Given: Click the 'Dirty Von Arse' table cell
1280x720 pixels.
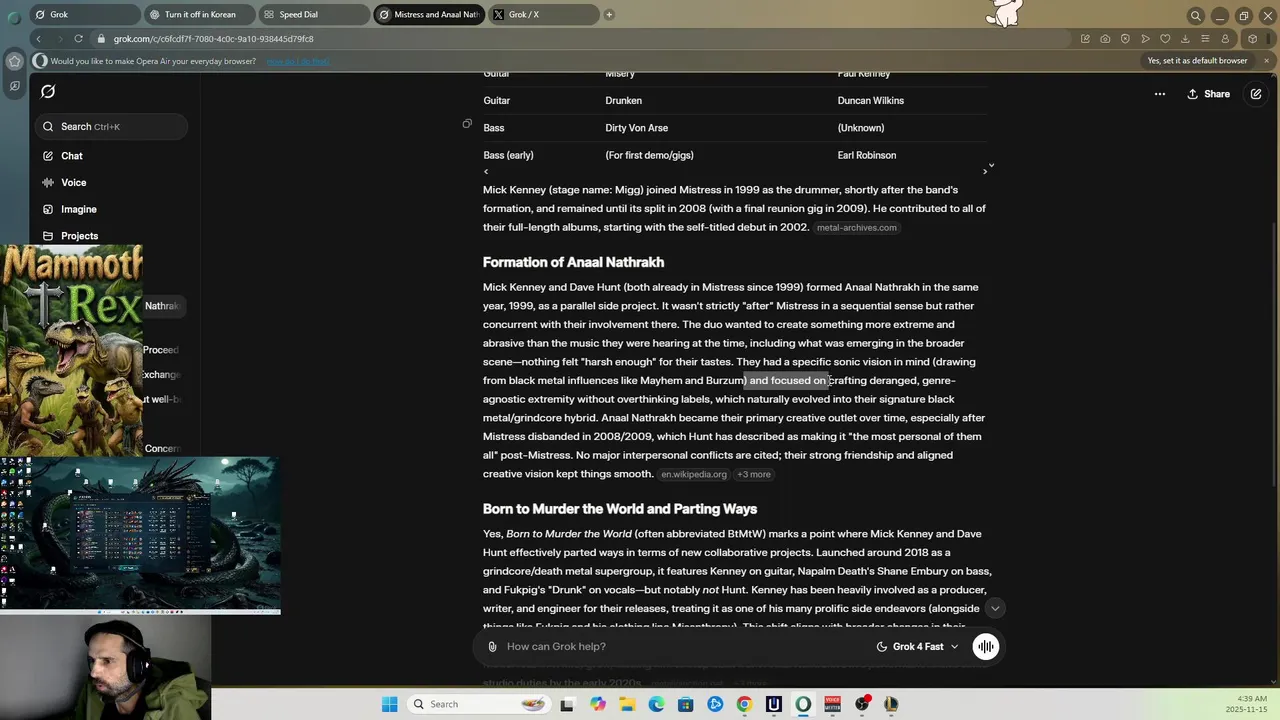Looking at the screenshot, I should [x=636, y=128].
